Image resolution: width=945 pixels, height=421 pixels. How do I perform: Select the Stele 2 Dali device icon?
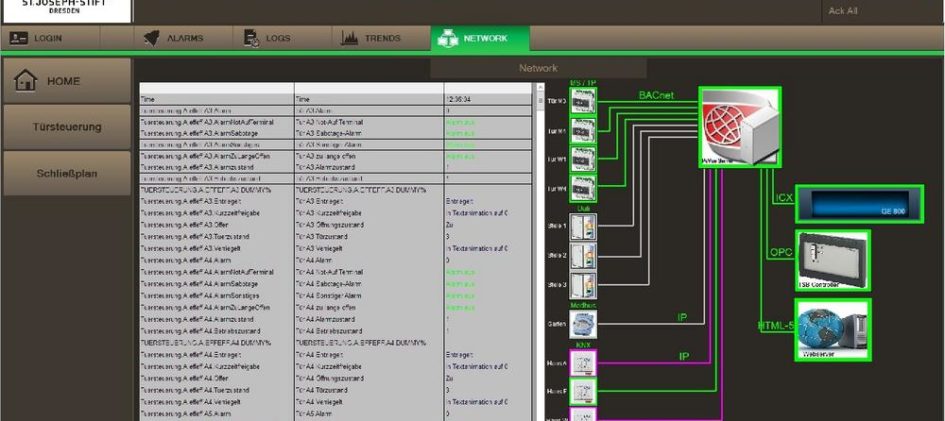pos(583,256)
